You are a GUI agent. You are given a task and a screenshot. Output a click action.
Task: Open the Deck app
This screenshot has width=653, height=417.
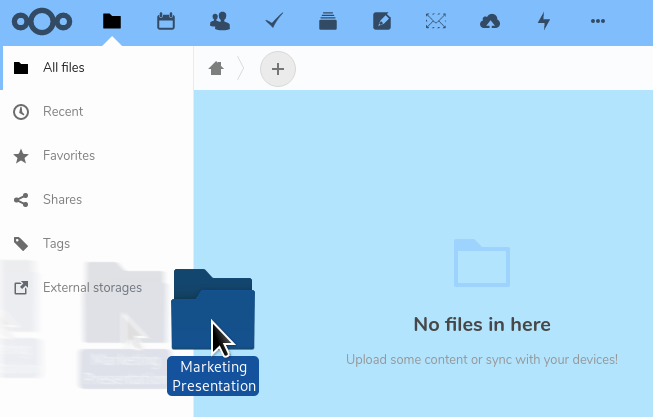(328, 21)
